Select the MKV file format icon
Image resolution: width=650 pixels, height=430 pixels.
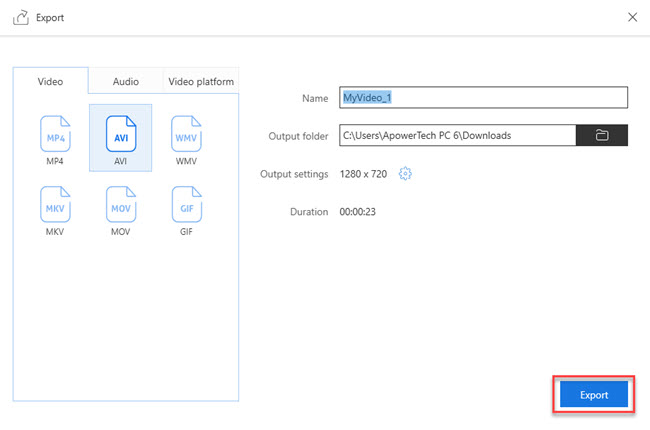pos(55,204)
